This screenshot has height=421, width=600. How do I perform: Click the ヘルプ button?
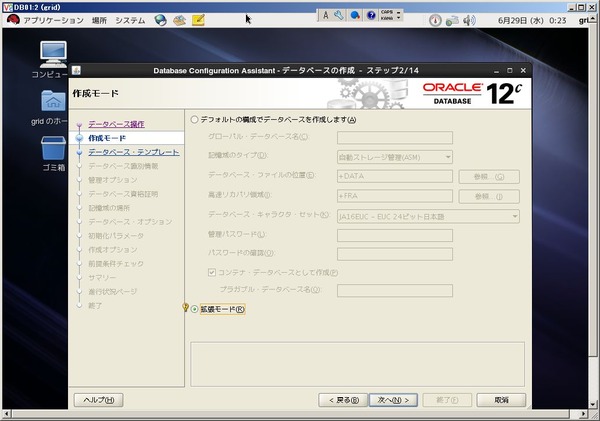pyautogui.click(x=98, y=400)
